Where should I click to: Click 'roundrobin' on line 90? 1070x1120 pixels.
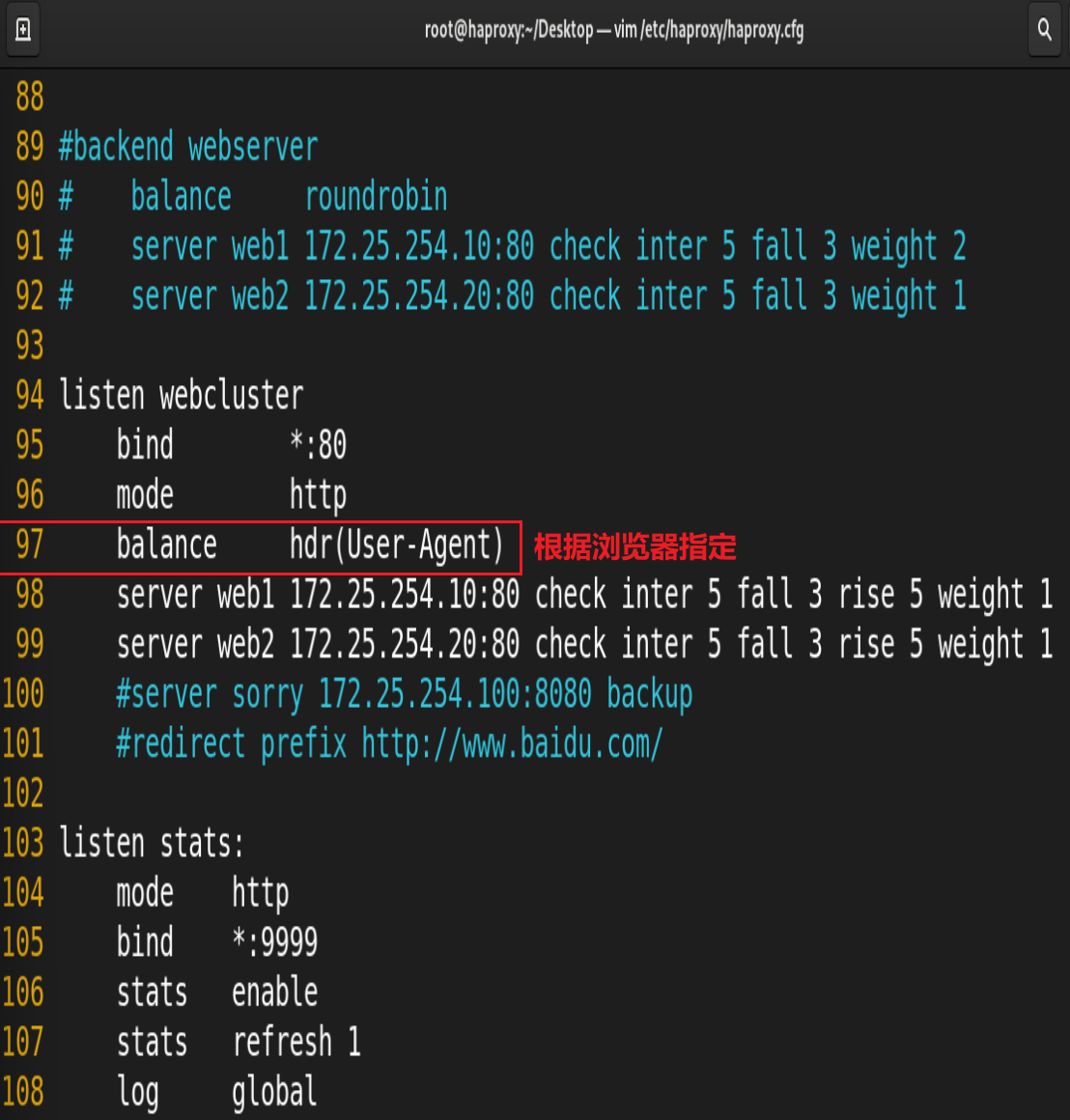pyautogui.click(x=376, y=196)
